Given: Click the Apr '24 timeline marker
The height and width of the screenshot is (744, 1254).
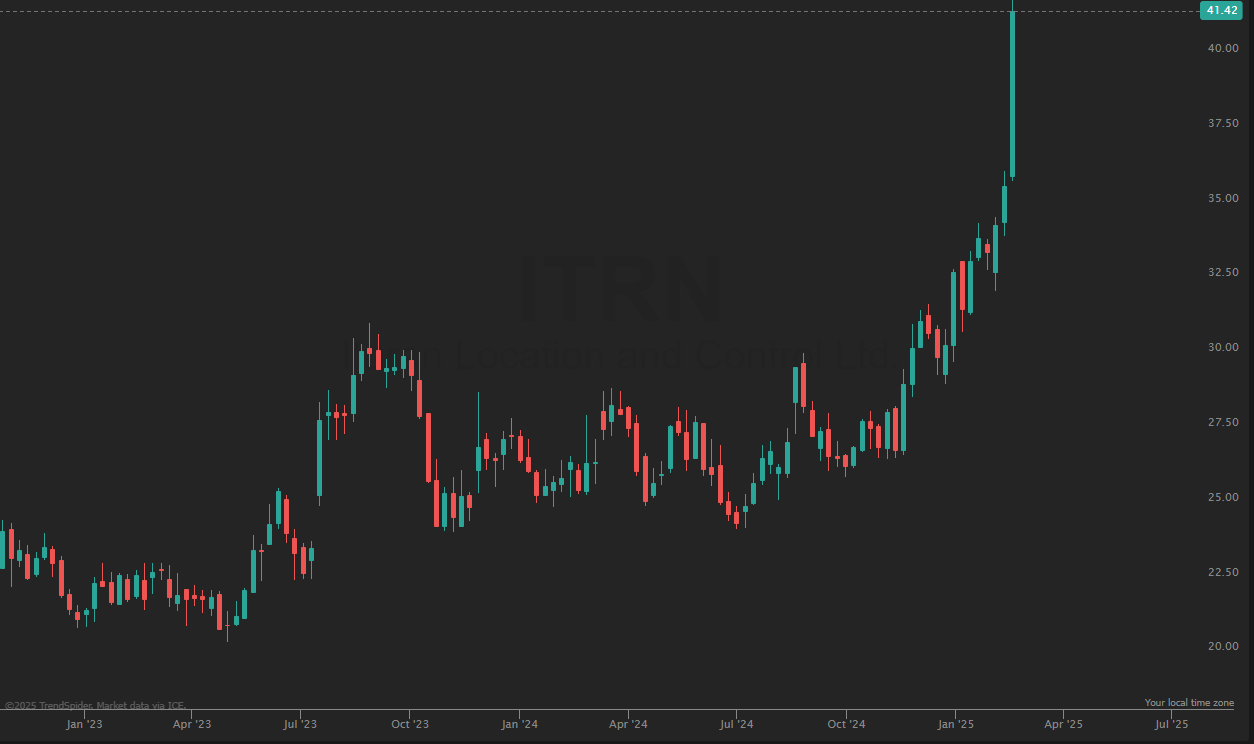Looking at the screenshot, I should pos(629,723).
